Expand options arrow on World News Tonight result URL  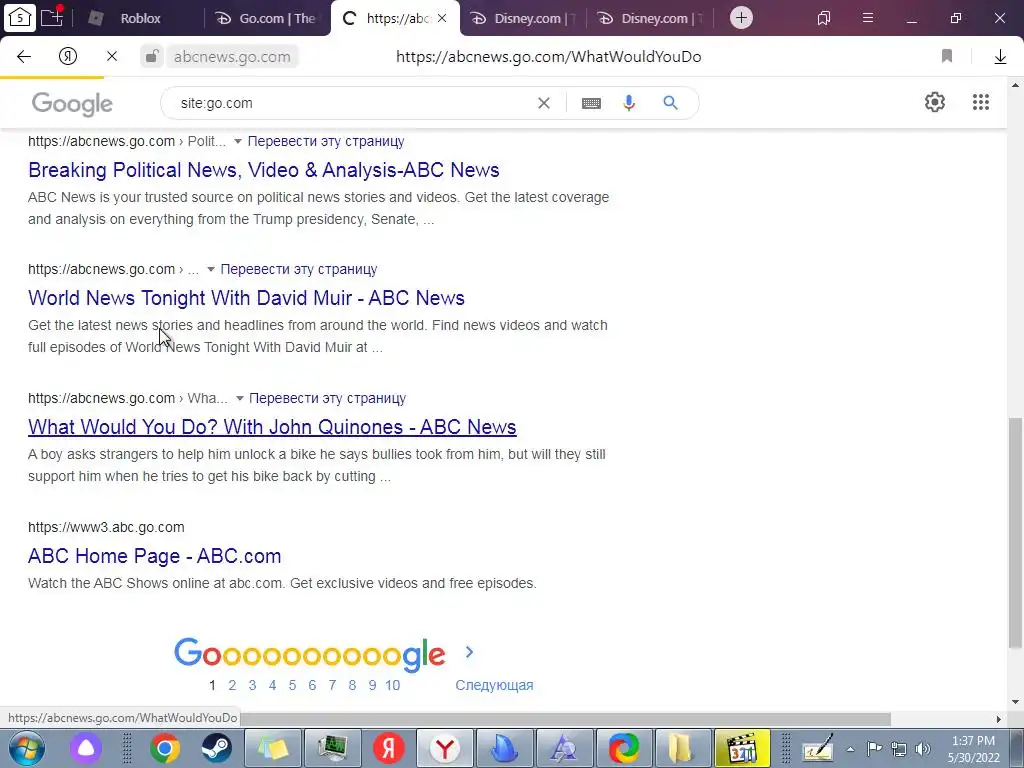click(211, 270)
